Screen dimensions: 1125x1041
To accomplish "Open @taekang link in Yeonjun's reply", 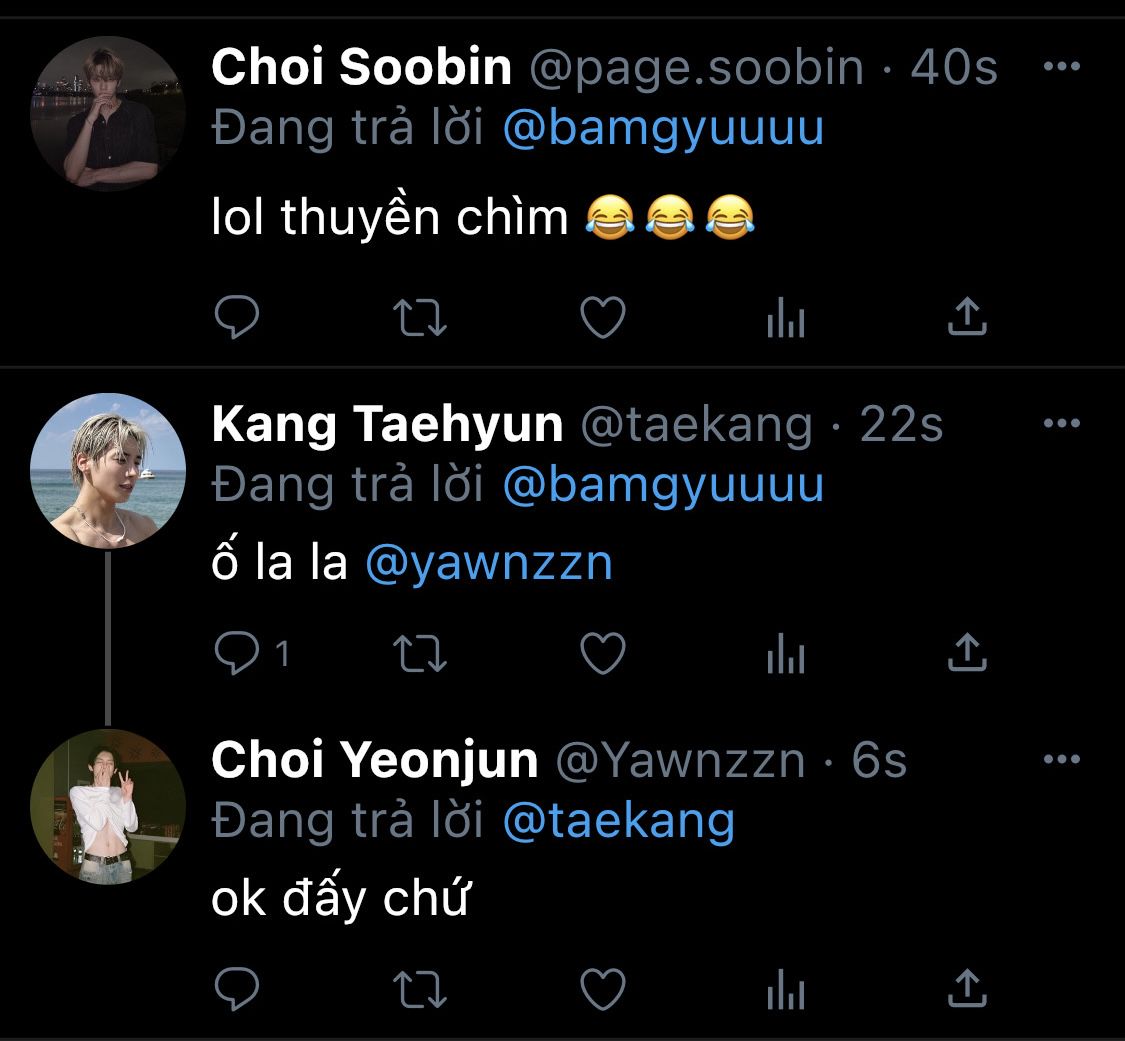I will (619, 821).
